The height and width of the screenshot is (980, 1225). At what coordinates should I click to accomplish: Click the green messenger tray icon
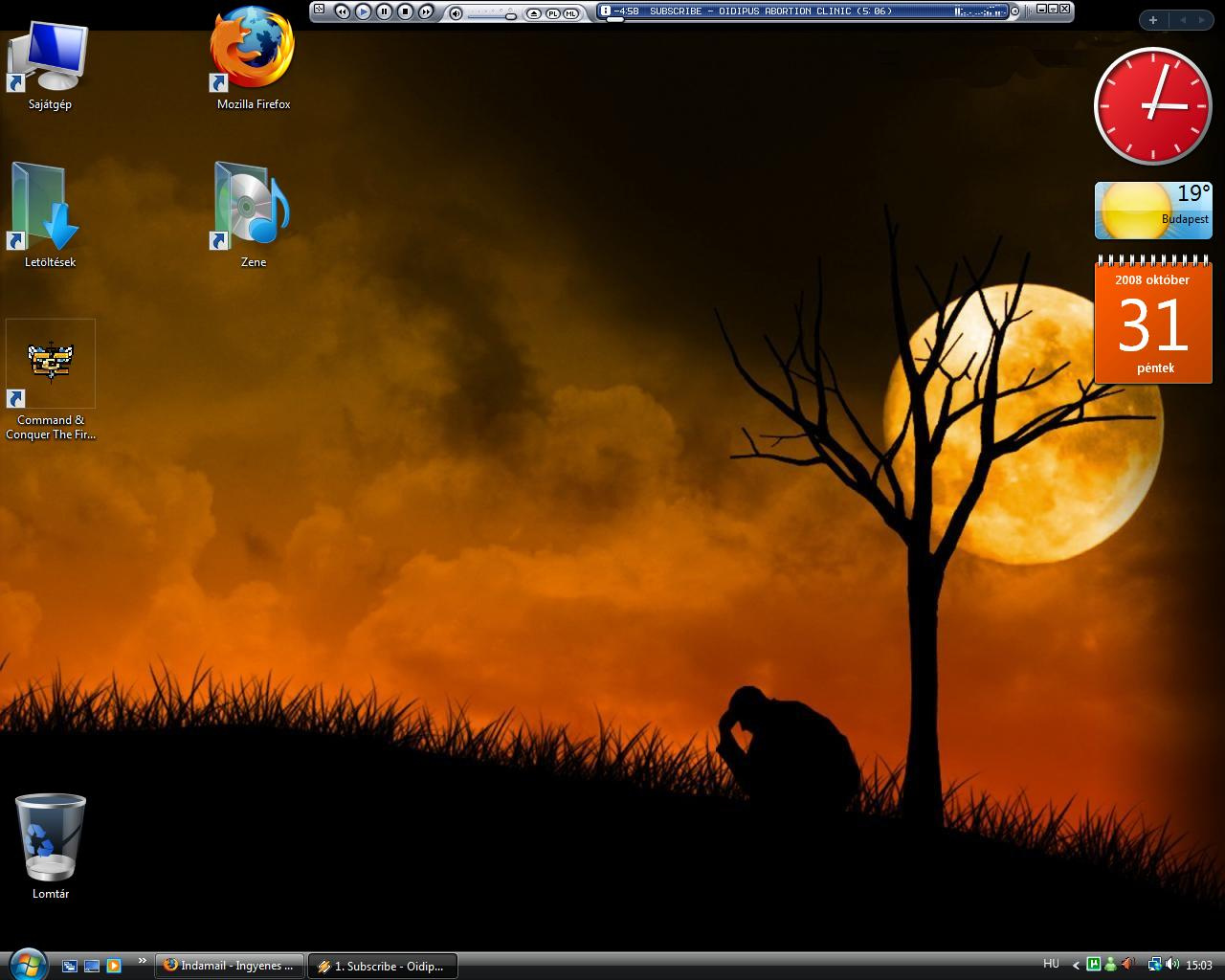(1110, 964)
